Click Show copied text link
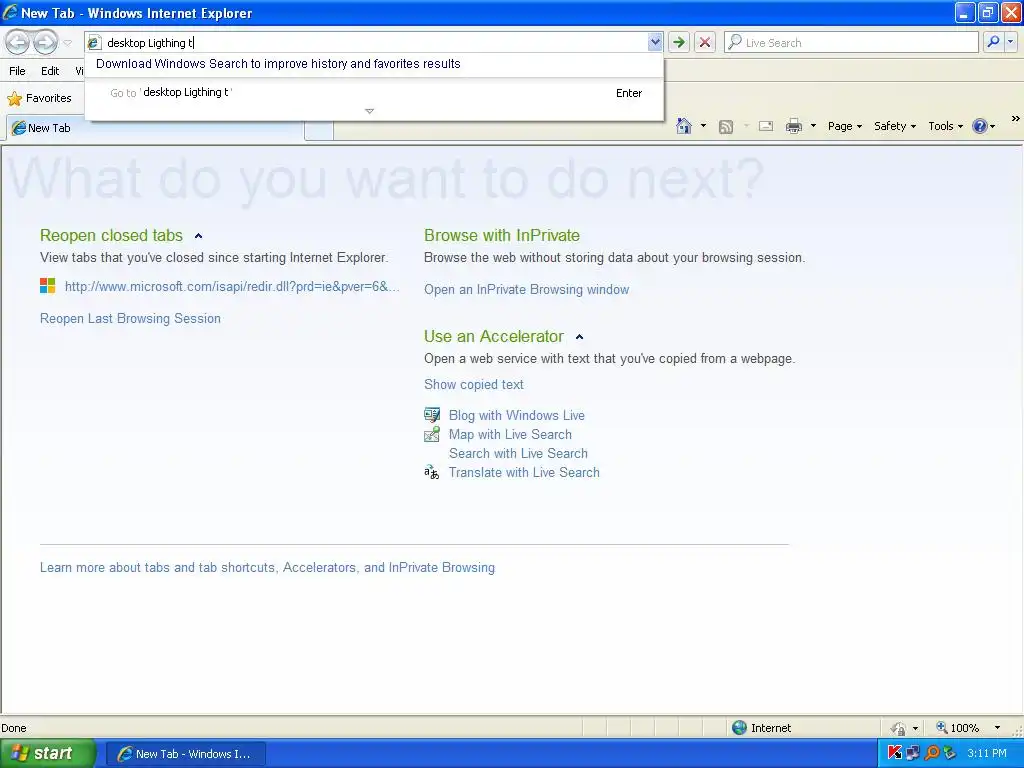The image size is (1024, 768). click(x=473, y=385)
